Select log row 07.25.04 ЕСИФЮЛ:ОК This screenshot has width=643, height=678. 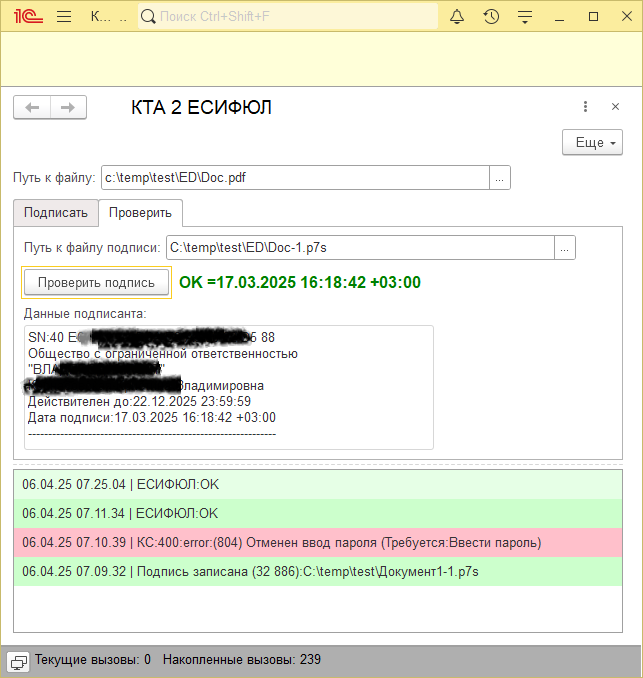coord(318,484)
